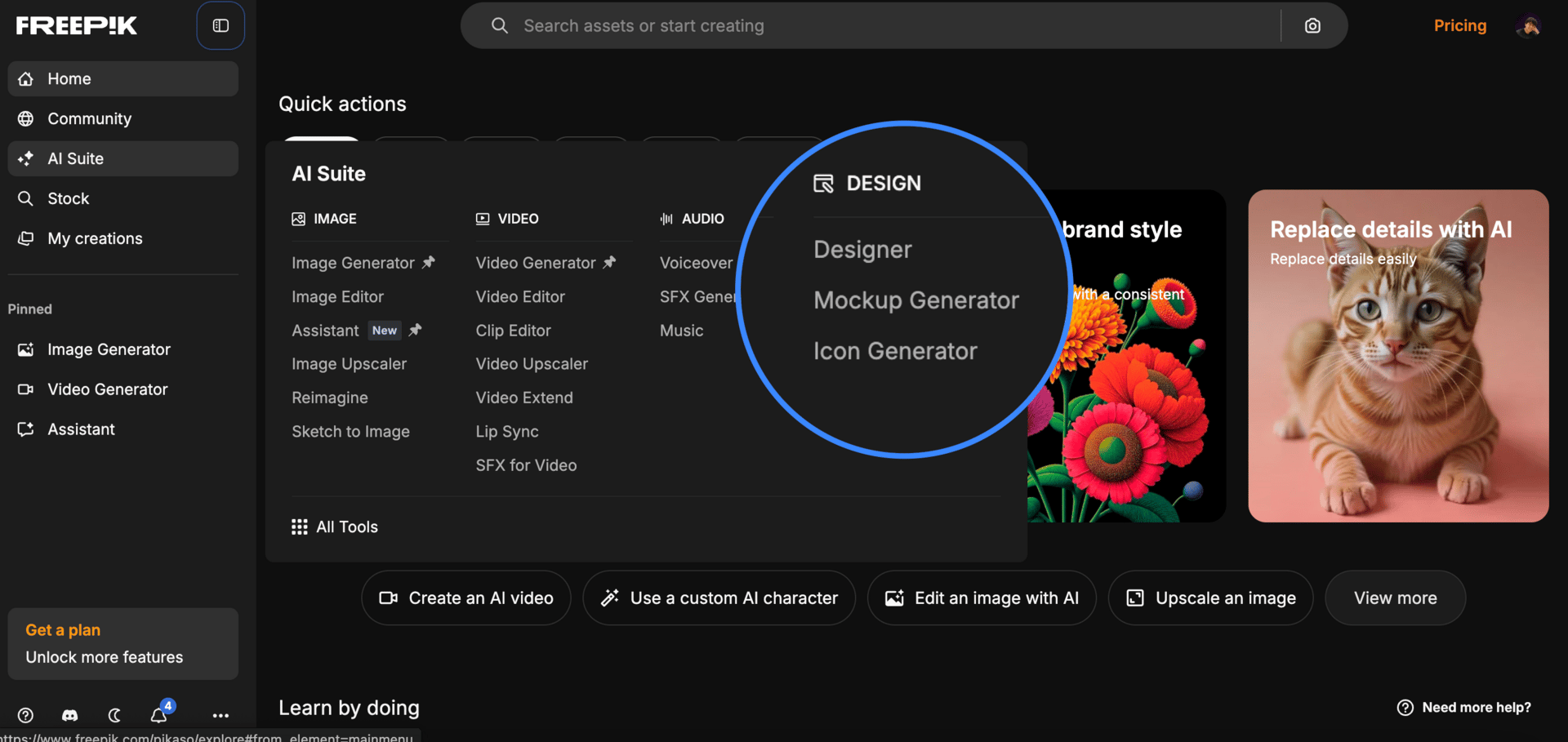
Task: Open Image Editor from AI Suite
Action: click(337, 296)
